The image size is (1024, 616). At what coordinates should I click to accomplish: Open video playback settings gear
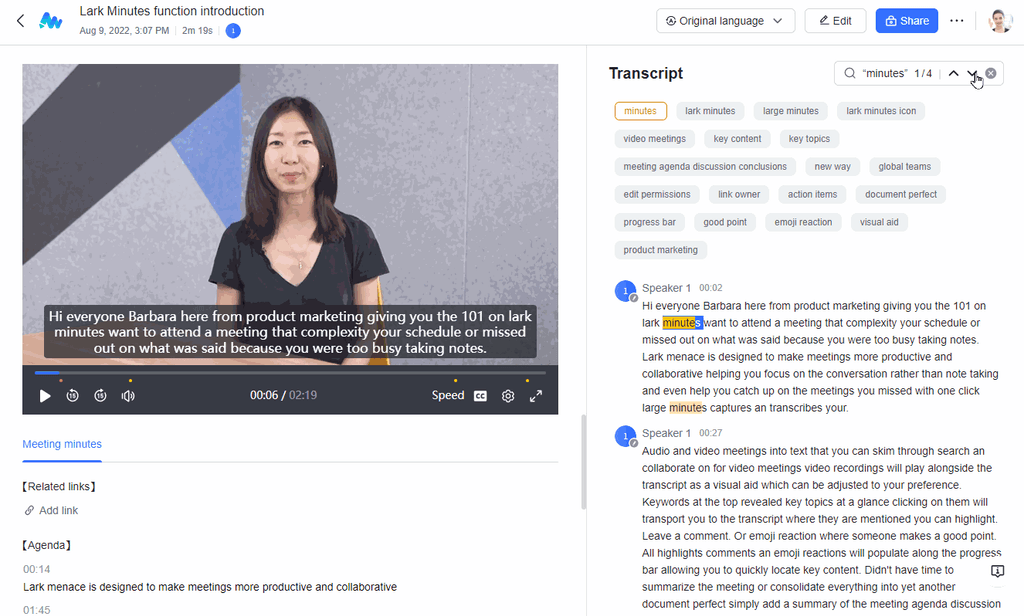507,395
